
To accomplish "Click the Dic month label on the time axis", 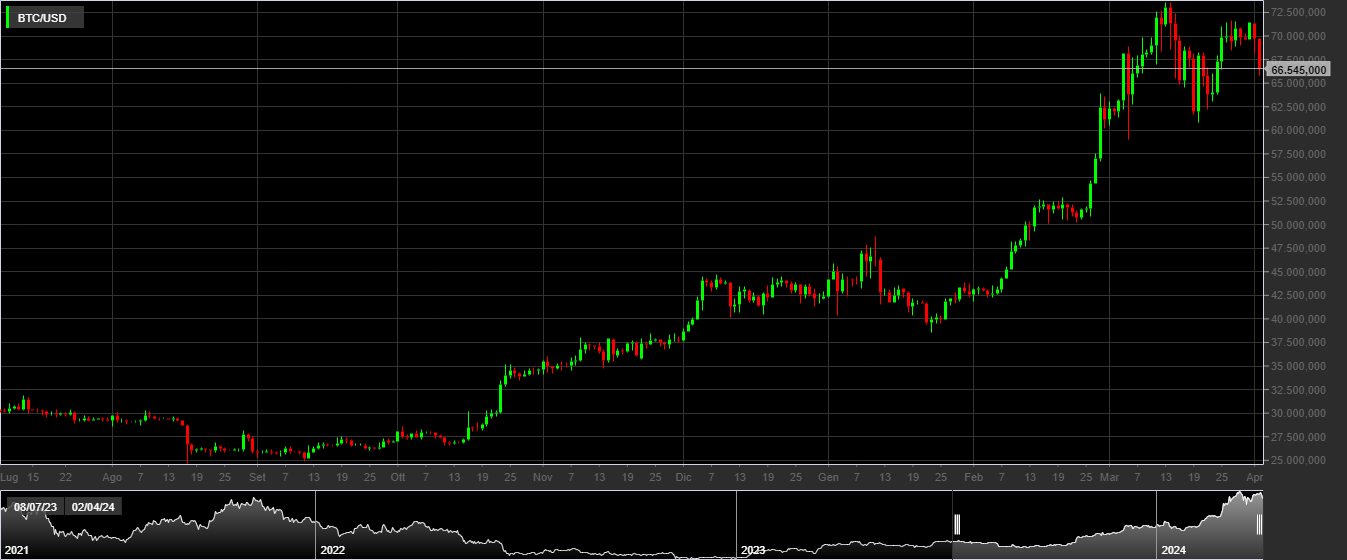I will 683,477.
